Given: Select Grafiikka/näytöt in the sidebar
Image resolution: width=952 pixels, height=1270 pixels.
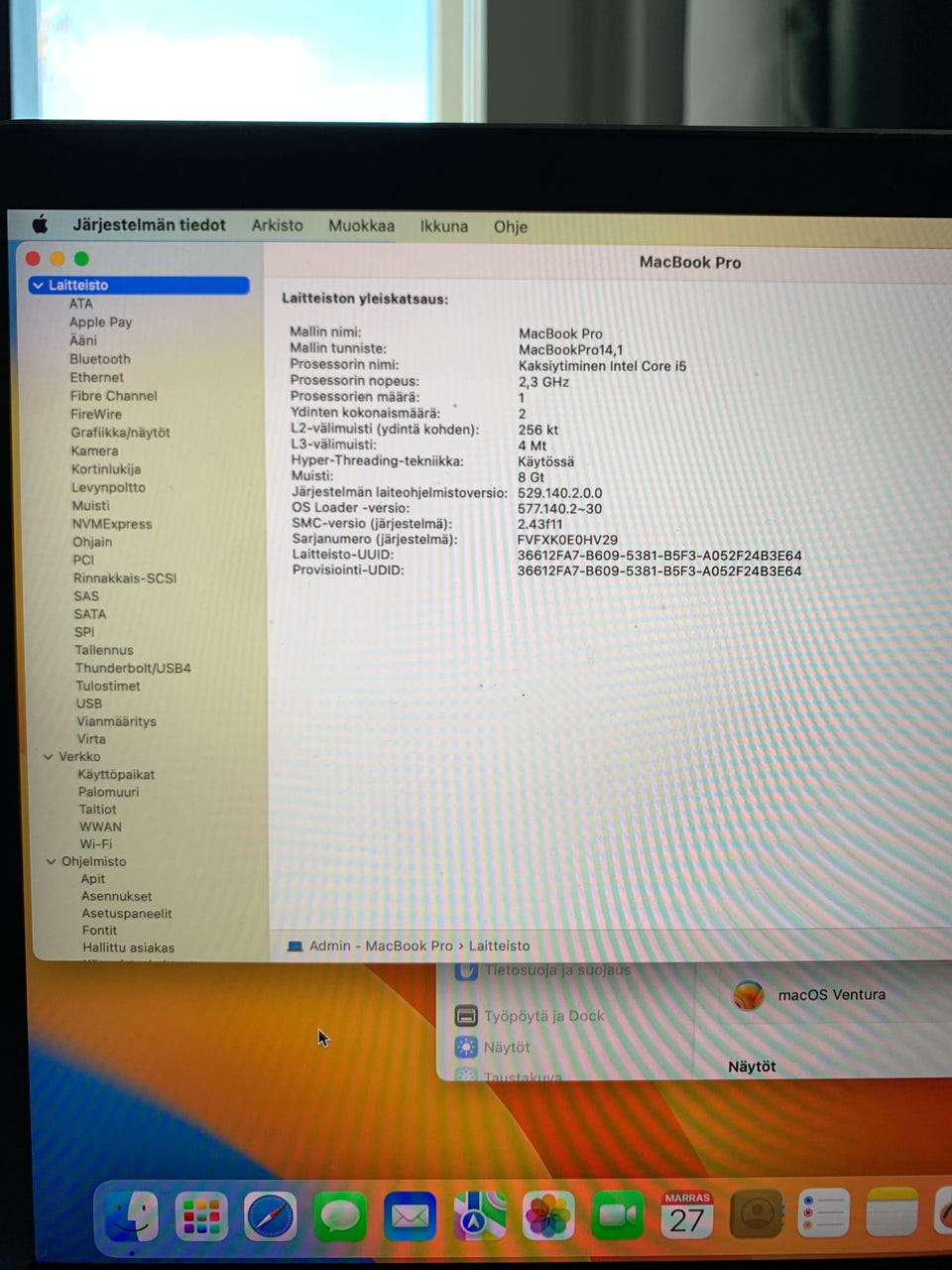Looking at the screenshot, I should point(120,433).
